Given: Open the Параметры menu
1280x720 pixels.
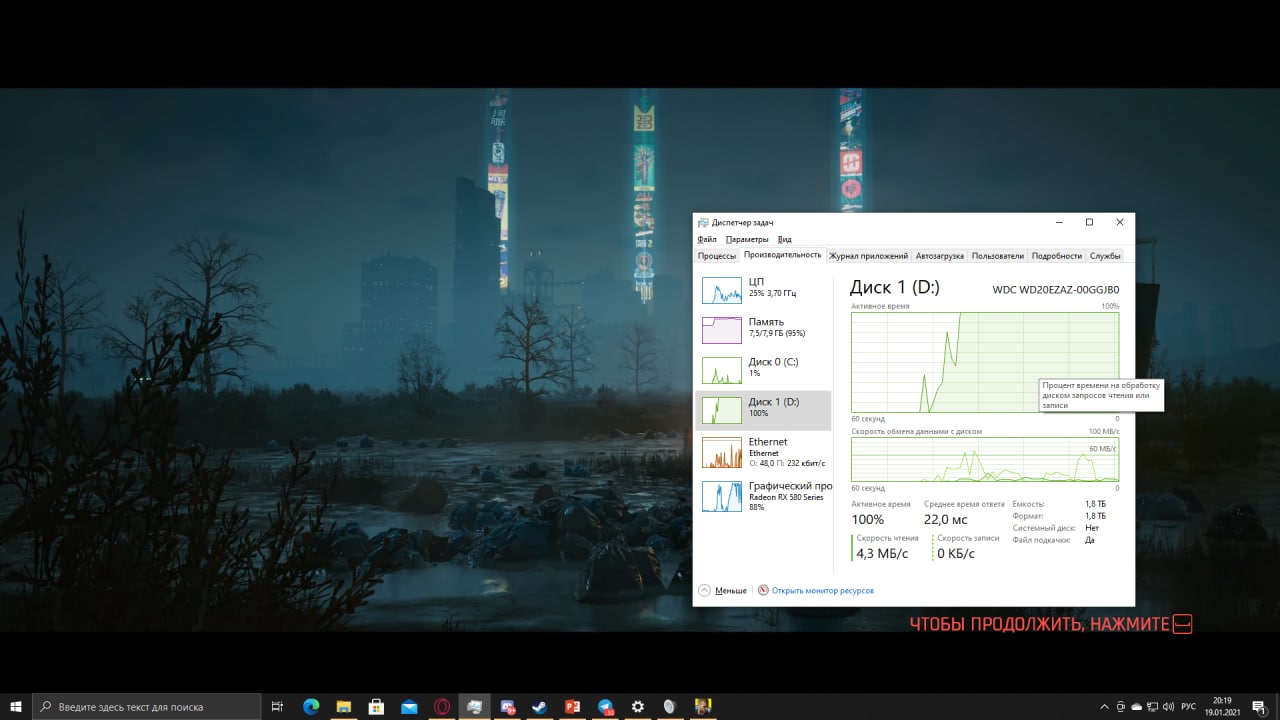Looking at the screenshot, I should 747,239.
